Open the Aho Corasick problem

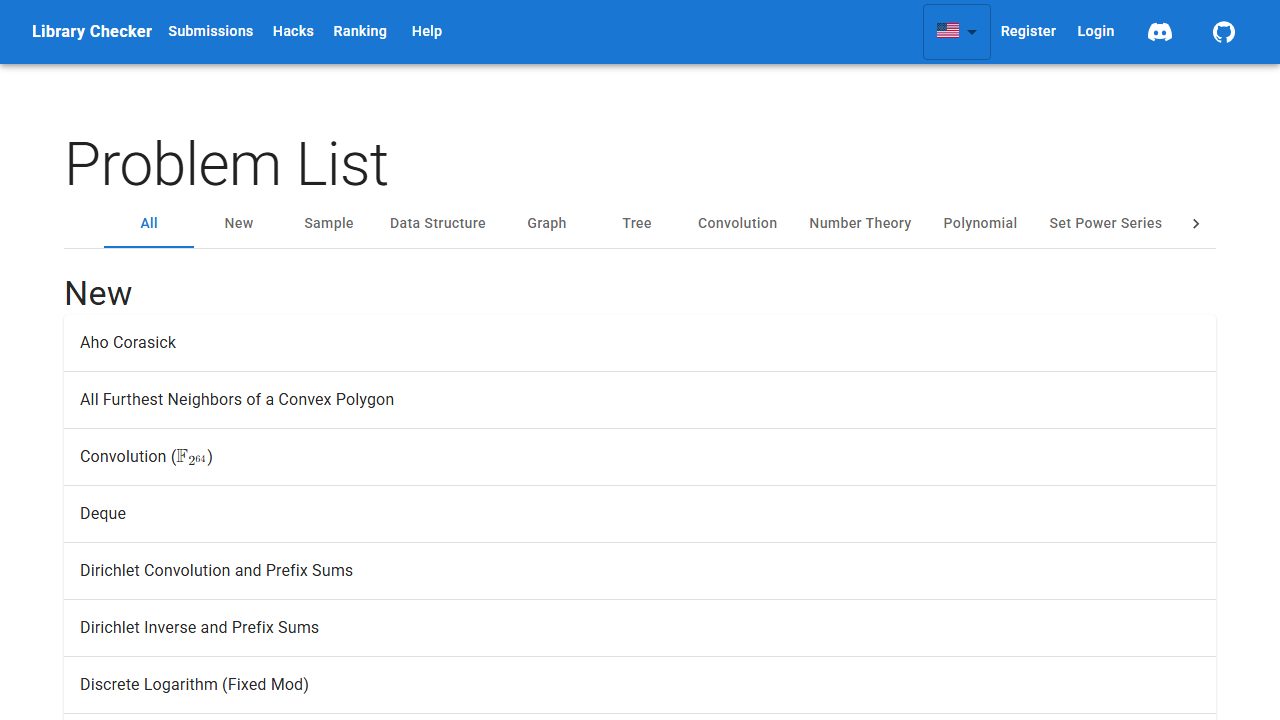tap(640, 343)
